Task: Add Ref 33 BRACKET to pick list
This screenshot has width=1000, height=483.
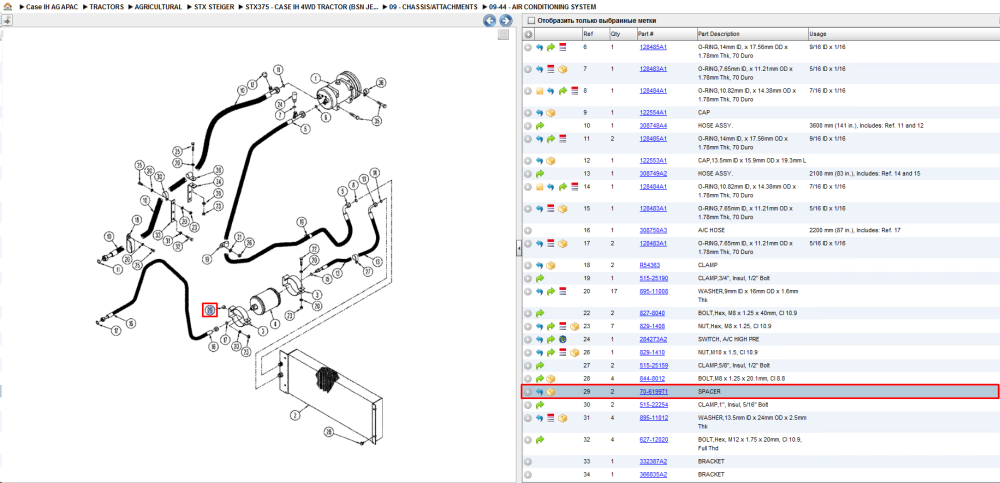Action: tap(528, 461)
